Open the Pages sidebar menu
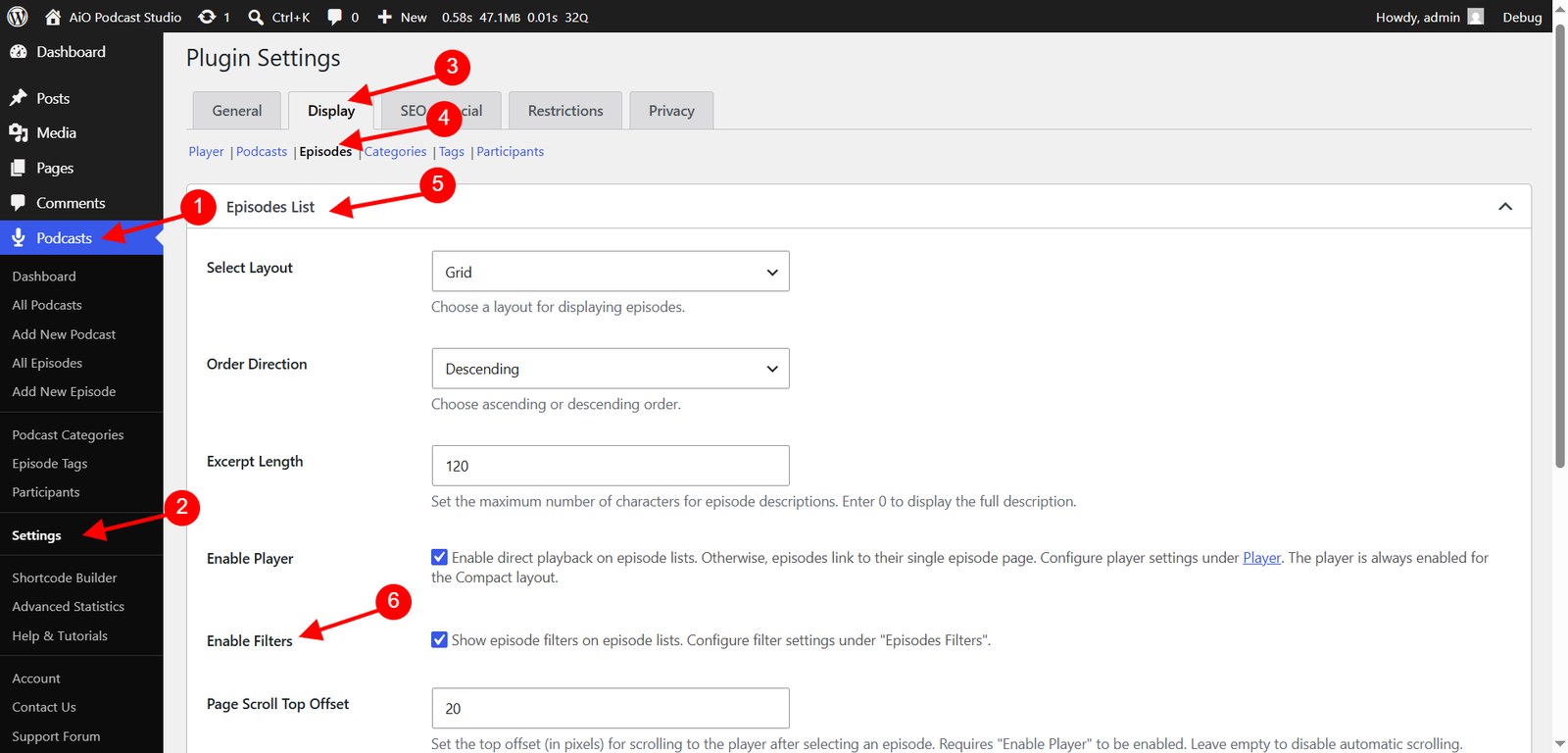1568x753 pixels. tap(81, 168)
